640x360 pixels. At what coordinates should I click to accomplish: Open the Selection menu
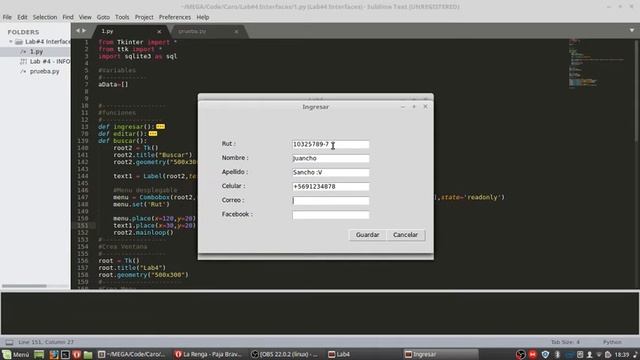pyautogui.click(x=45, y=17)
